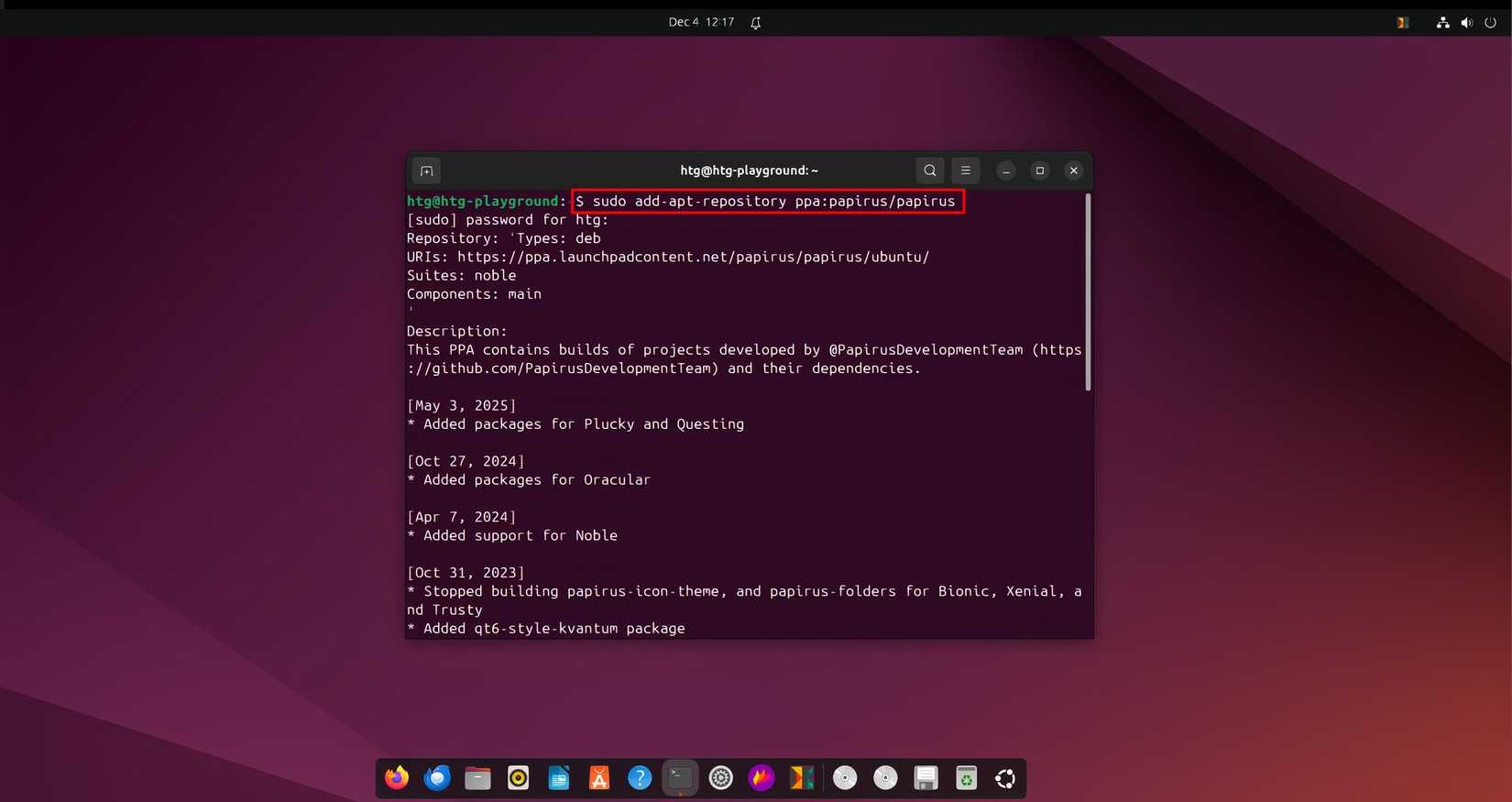
Task: Click the notification bell in top bar
Action: (756, 23)
